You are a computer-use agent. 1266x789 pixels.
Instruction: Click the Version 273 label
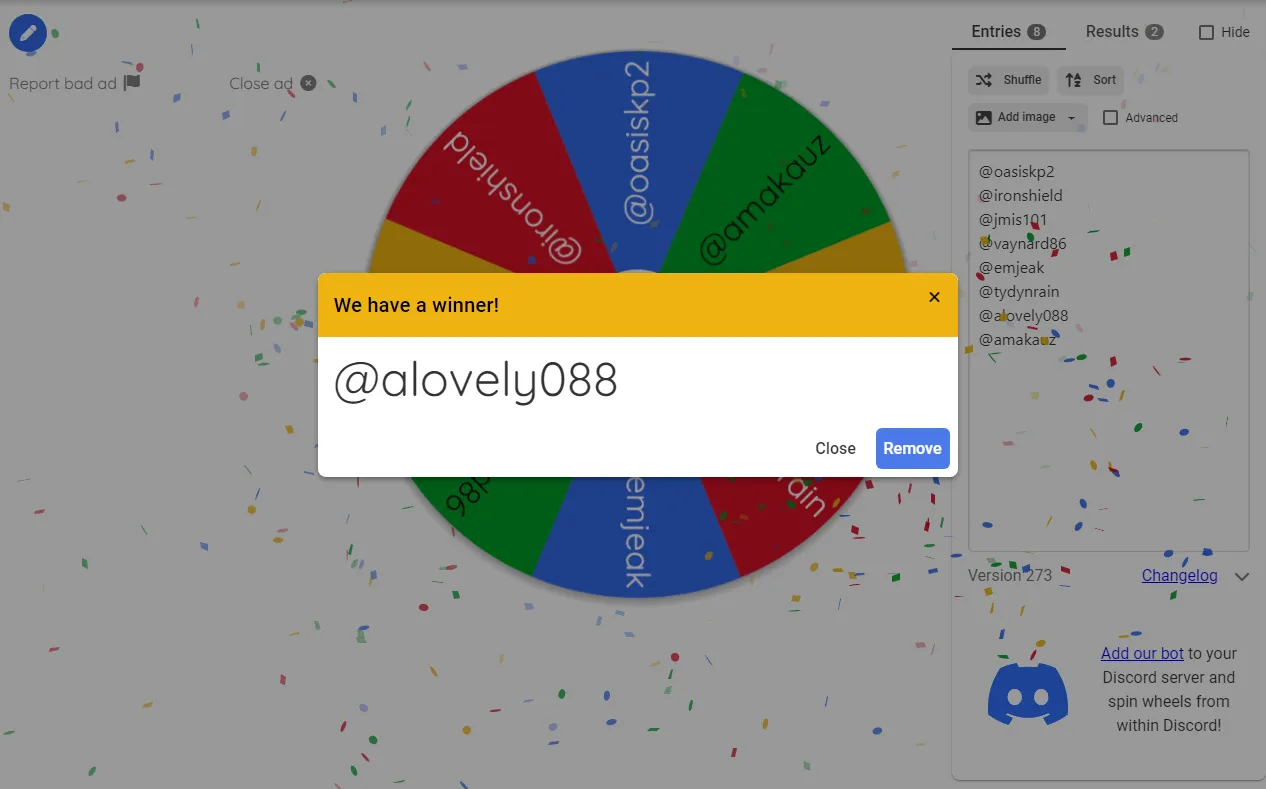1010,575
